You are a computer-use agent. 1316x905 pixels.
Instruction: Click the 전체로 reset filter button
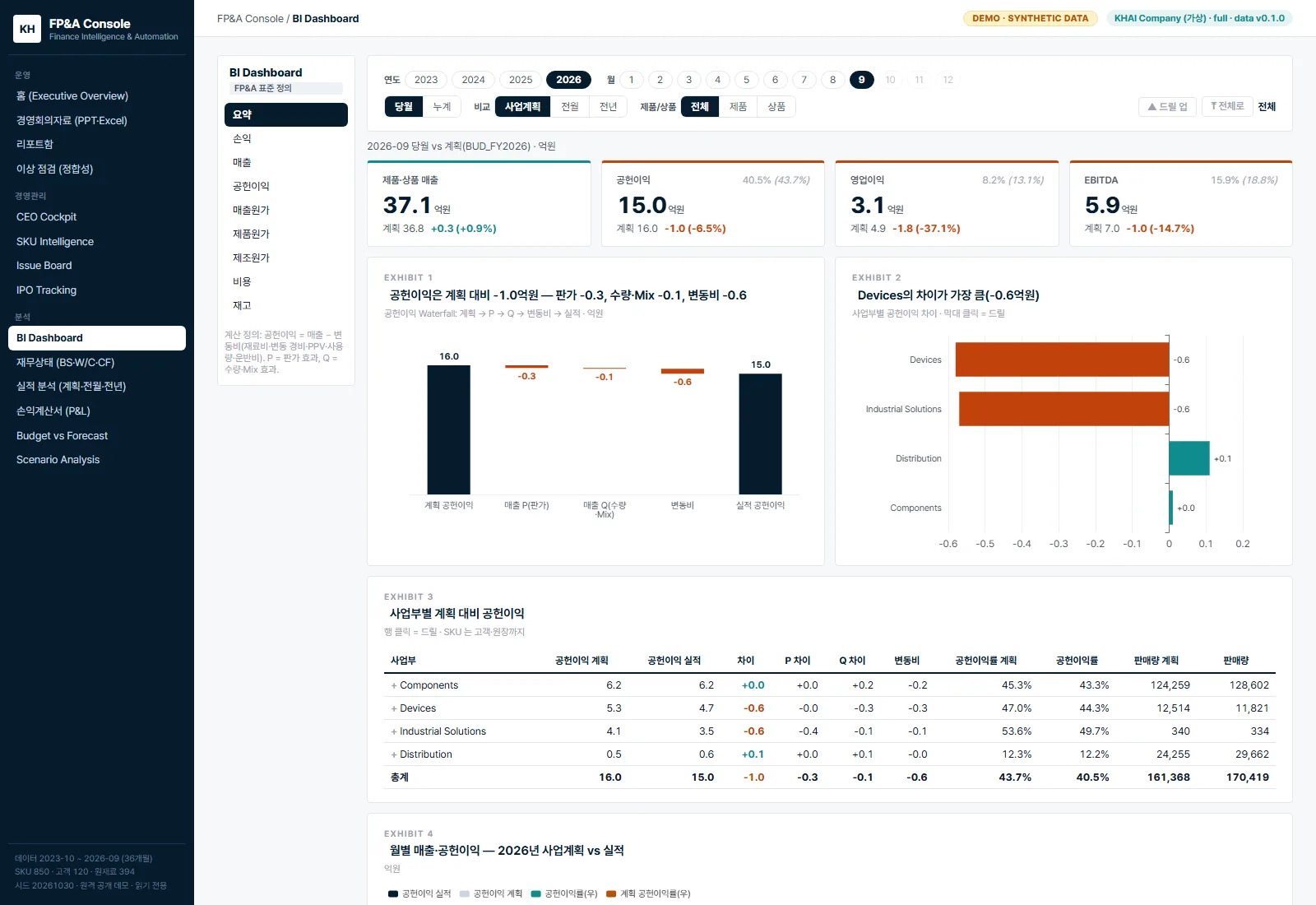tap(1227, 107)
